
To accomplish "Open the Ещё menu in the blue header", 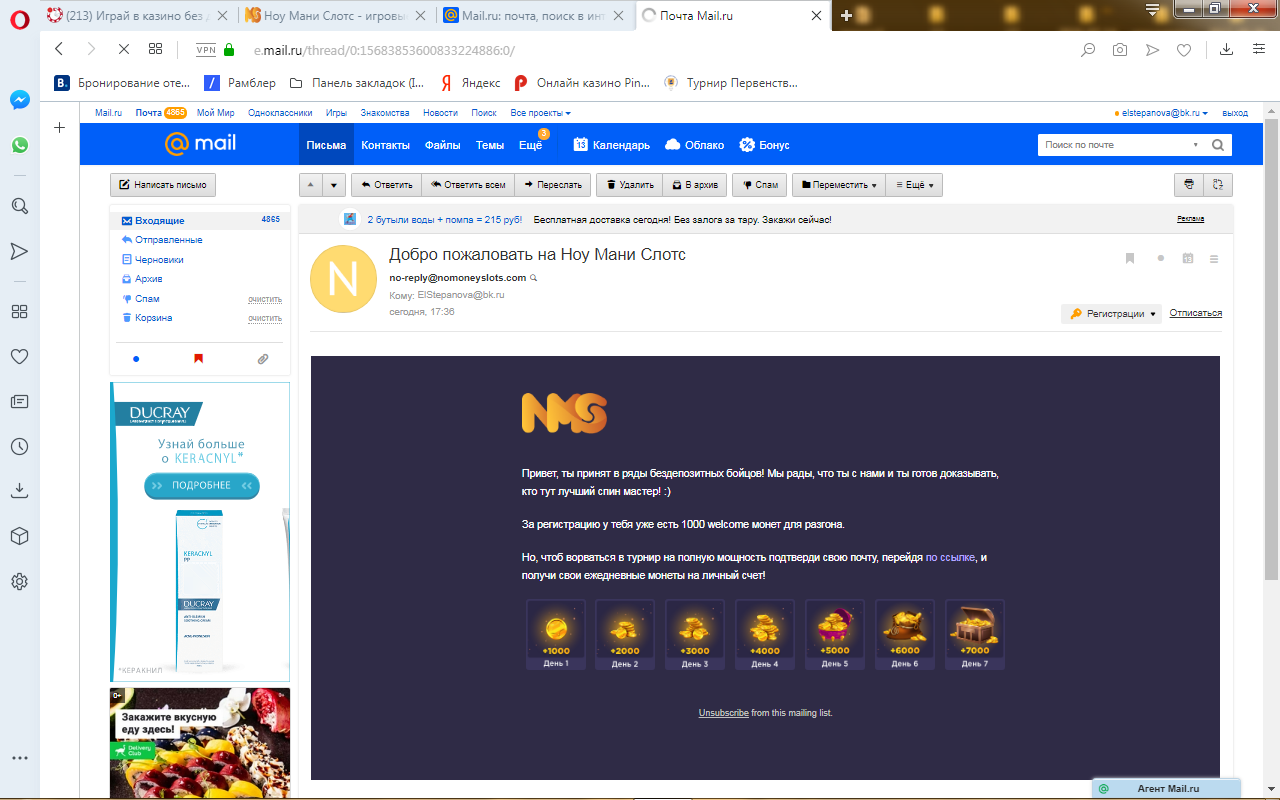I will click(530, 145).
